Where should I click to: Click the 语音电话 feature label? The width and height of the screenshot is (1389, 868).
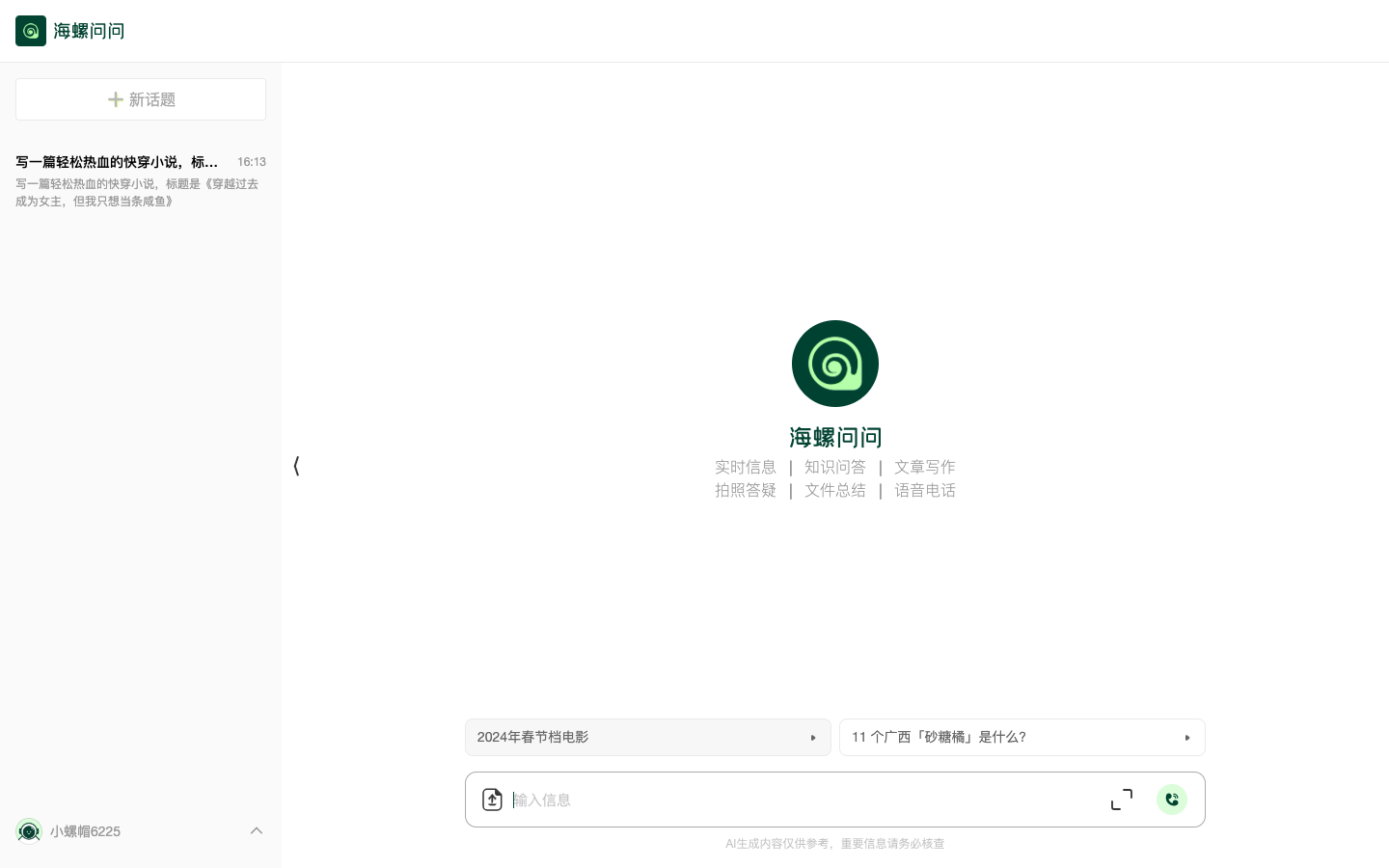click(x=925, y=490)
